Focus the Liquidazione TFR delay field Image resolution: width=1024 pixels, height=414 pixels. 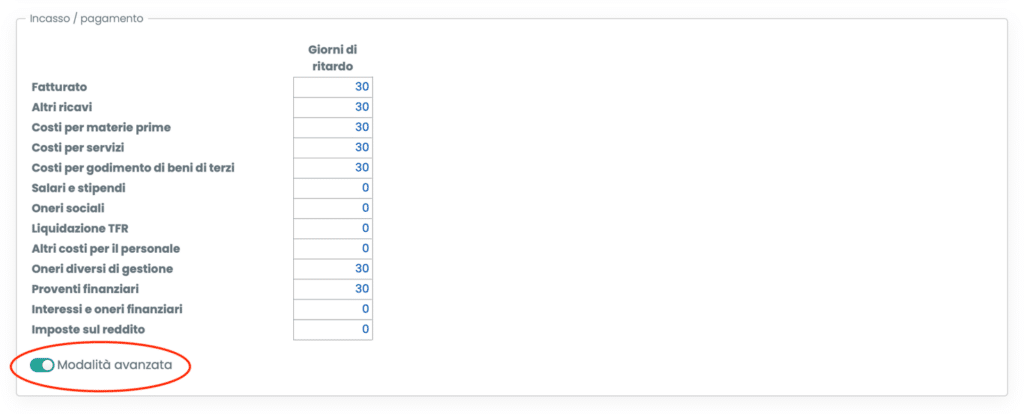(x=332, y=228)
